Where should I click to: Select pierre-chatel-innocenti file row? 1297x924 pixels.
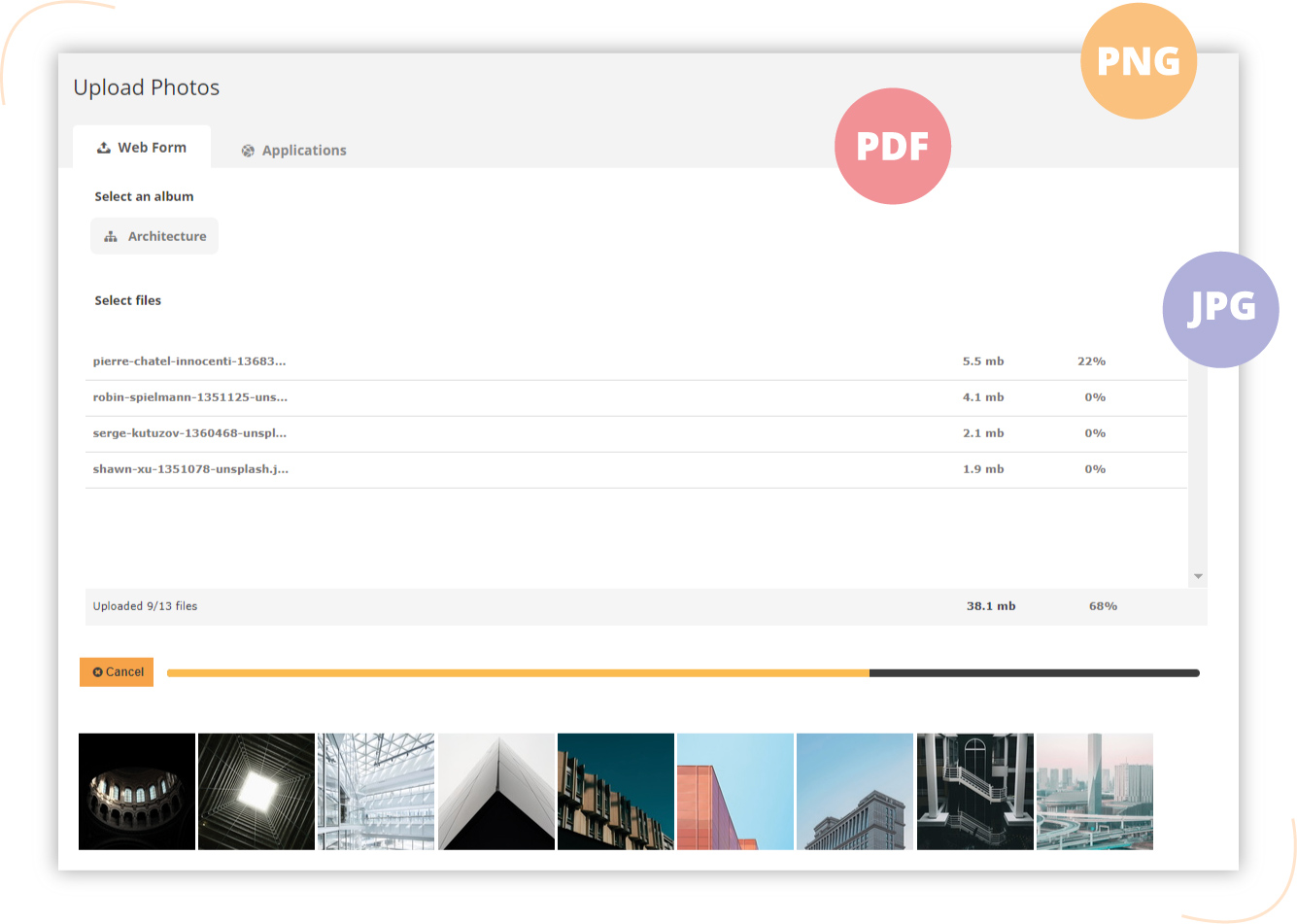coord(189,361)
